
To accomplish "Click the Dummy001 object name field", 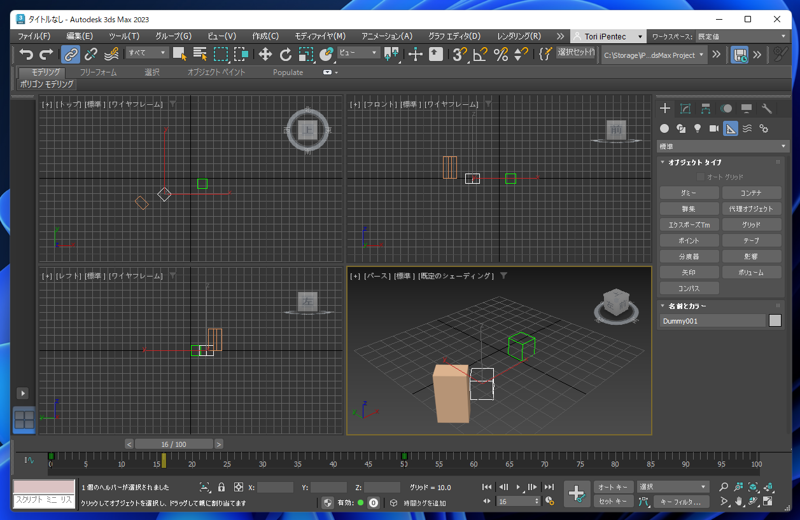I will (x=711, y=321).
